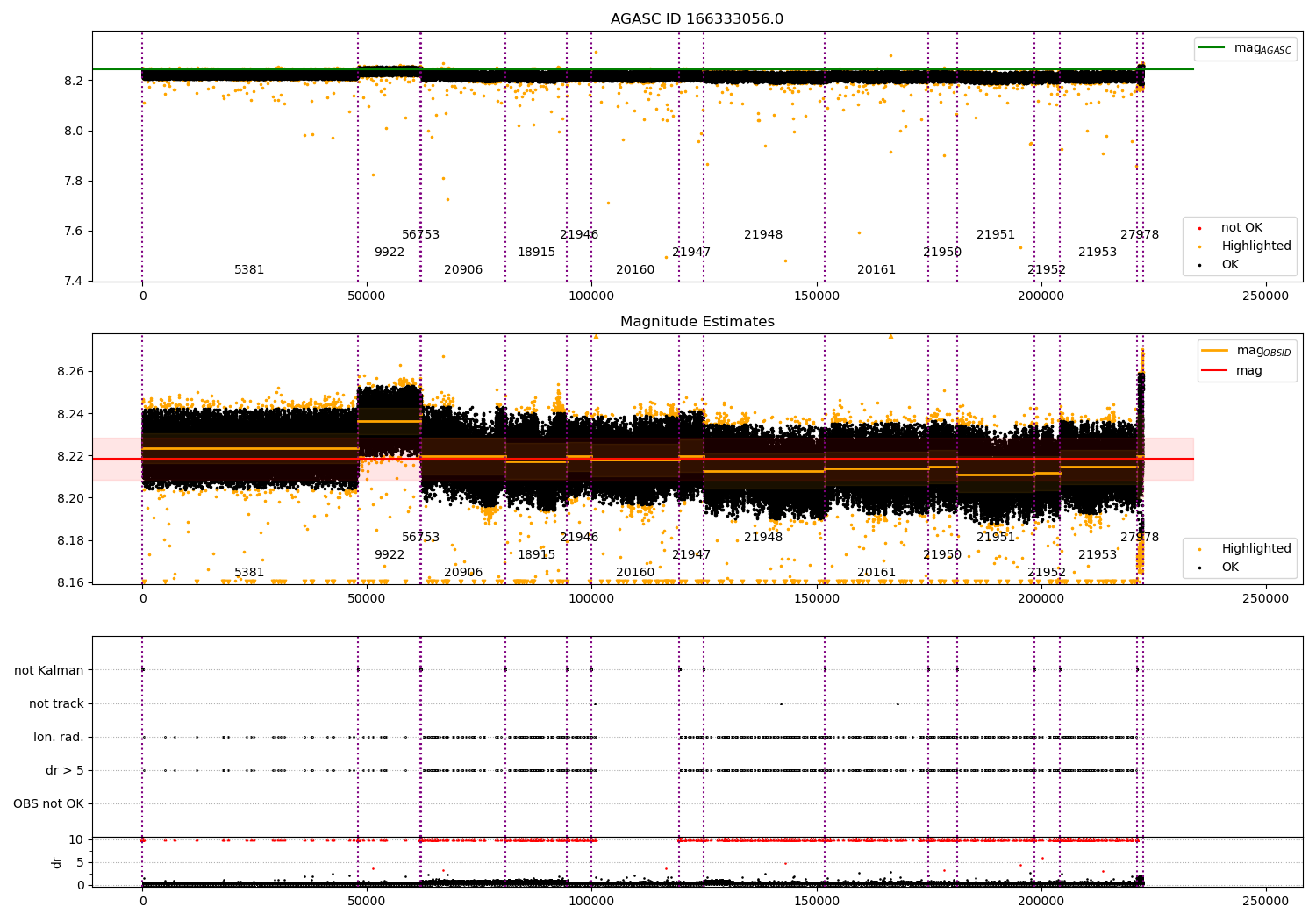
Task: Select the 'not Kalman' axis label
Action: pos(49,670)
